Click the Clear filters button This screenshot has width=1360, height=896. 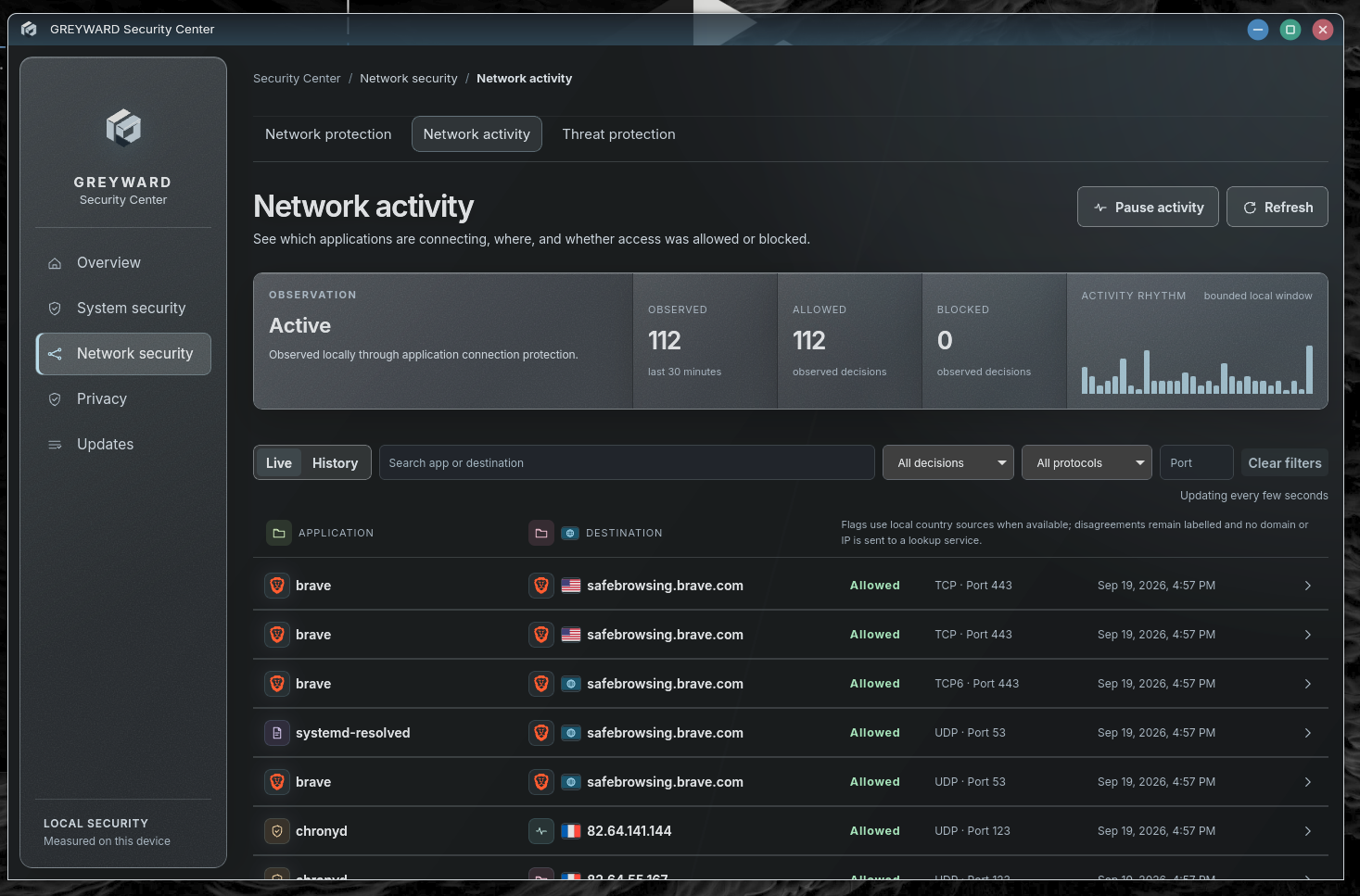[1285, 463]
